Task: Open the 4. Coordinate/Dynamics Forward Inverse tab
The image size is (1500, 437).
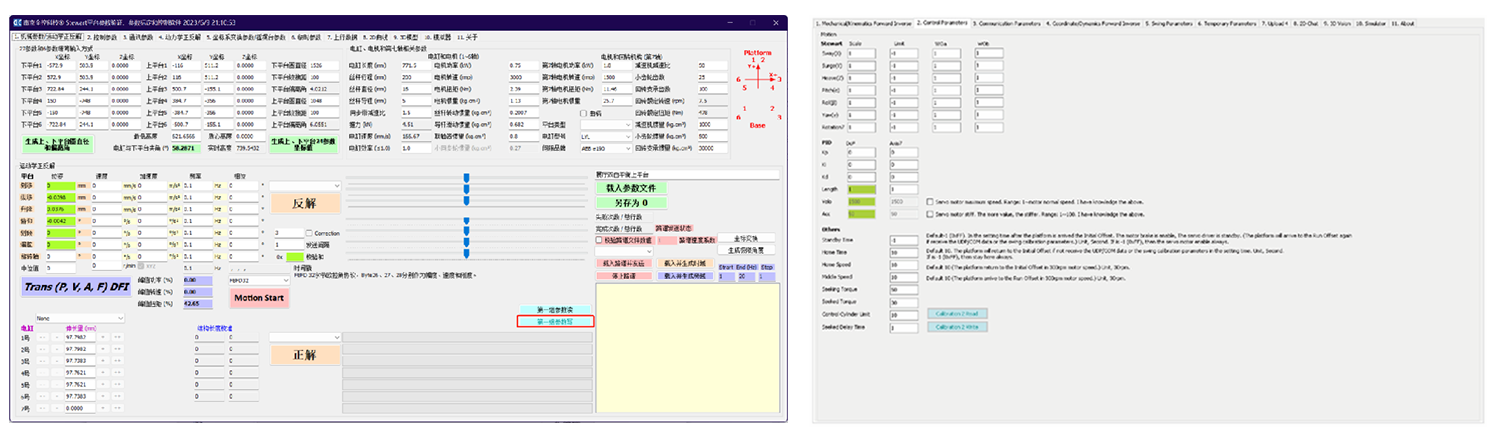Action: (x=1094, y=22)
